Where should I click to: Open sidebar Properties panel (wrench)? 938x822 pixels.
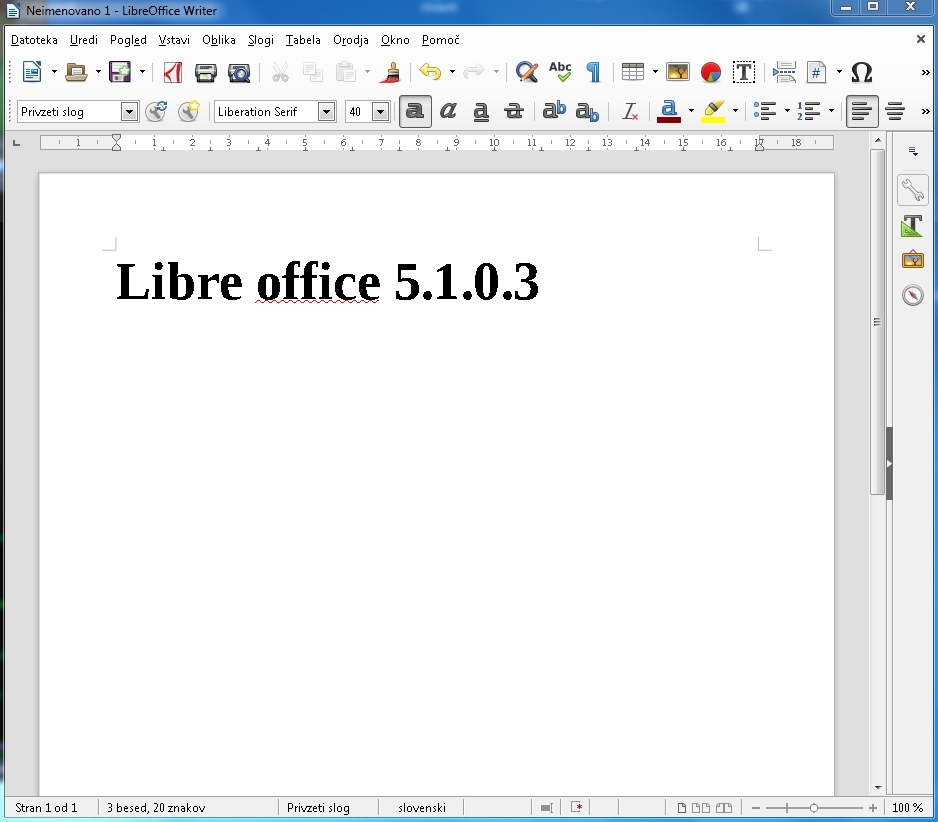[x=912, y=190]
